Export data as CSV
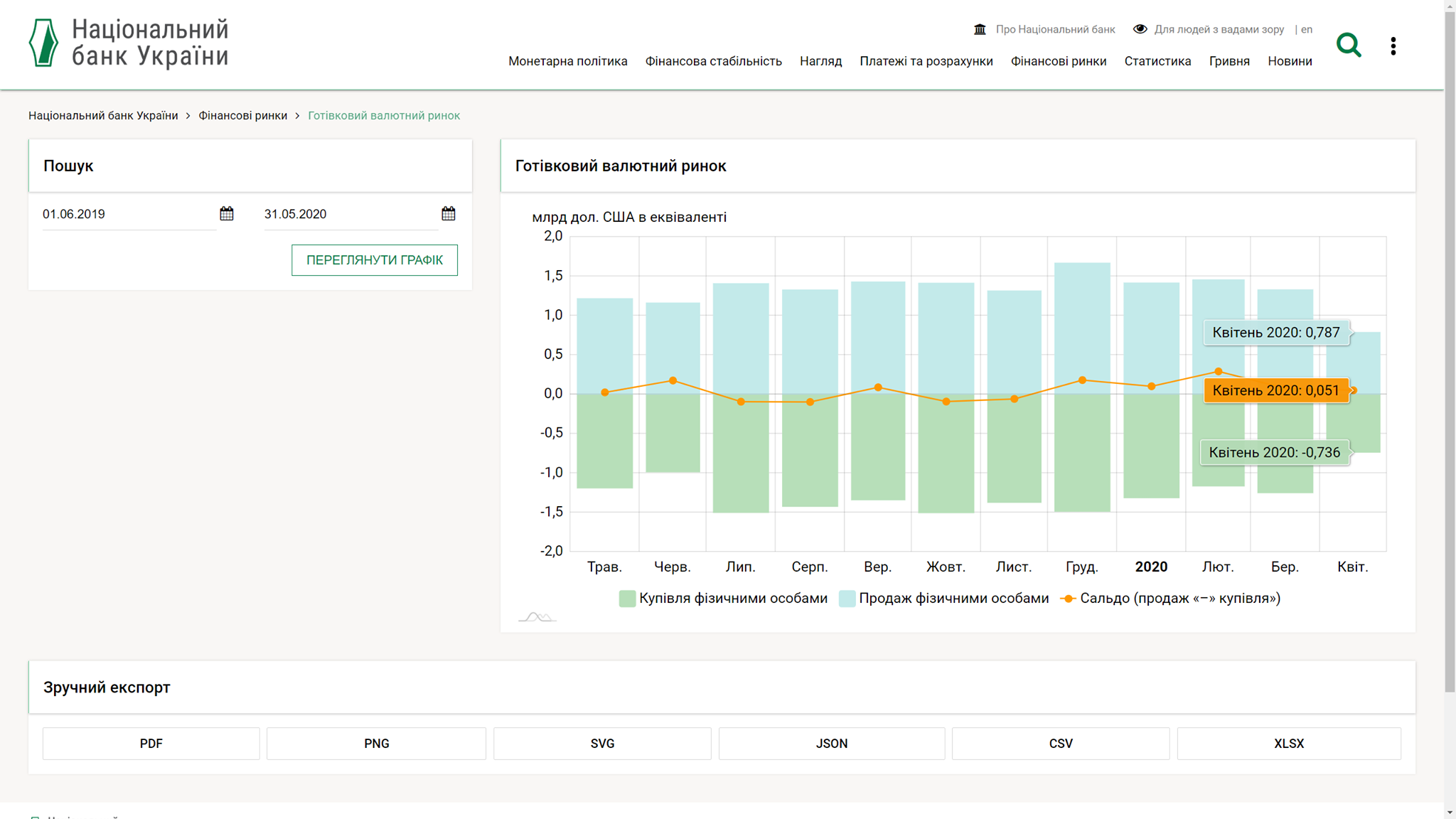 pyautogui.click(x=1061, y=744)
